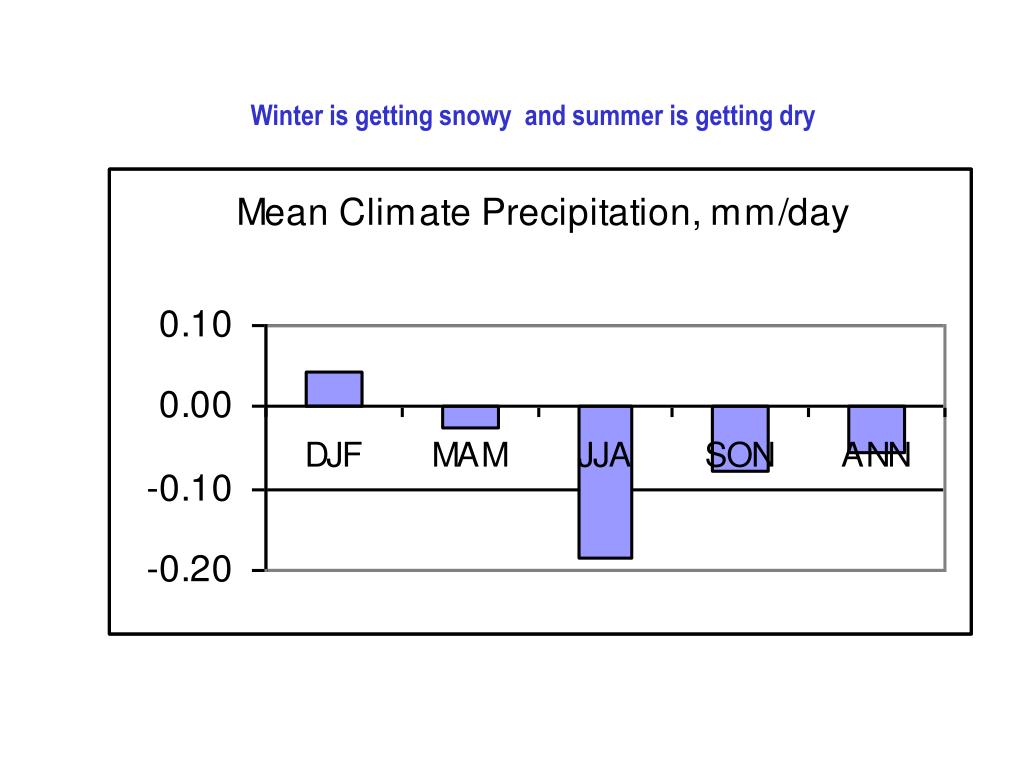The height and width of the screenshot is (768, 1024).
Task: Select the MAM category label
Action: [470, 455]
